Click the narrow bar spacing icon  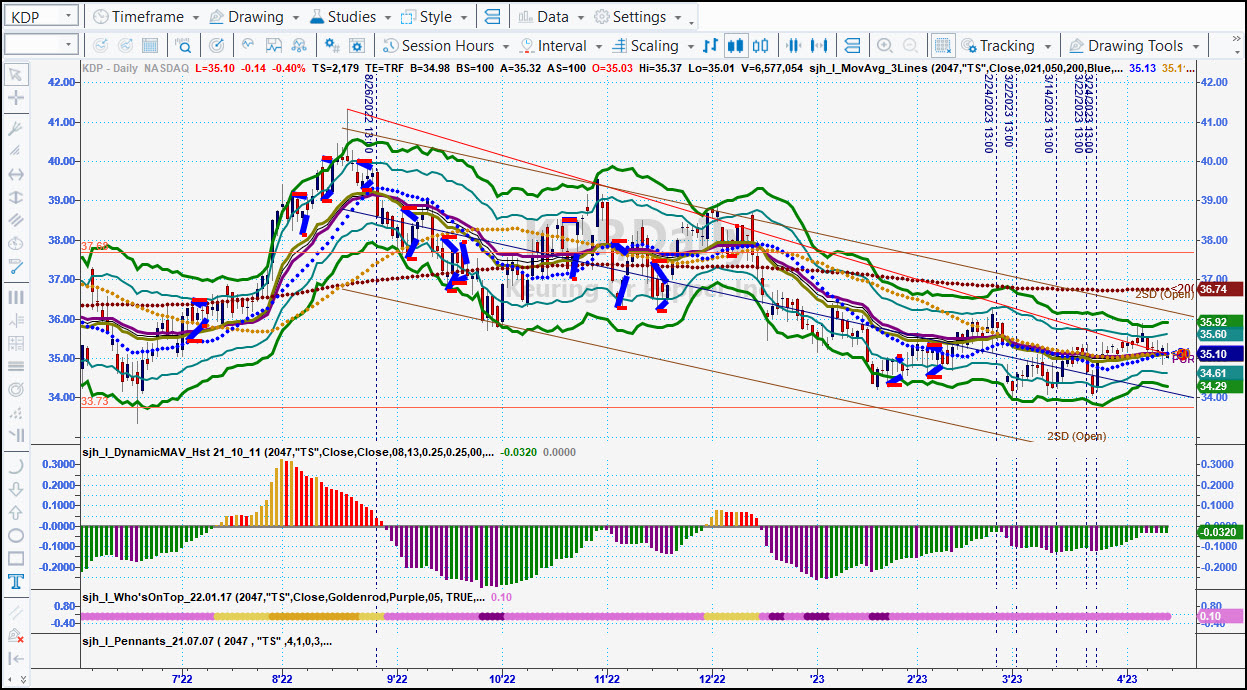pyautogui.click(x=794, y=45)
